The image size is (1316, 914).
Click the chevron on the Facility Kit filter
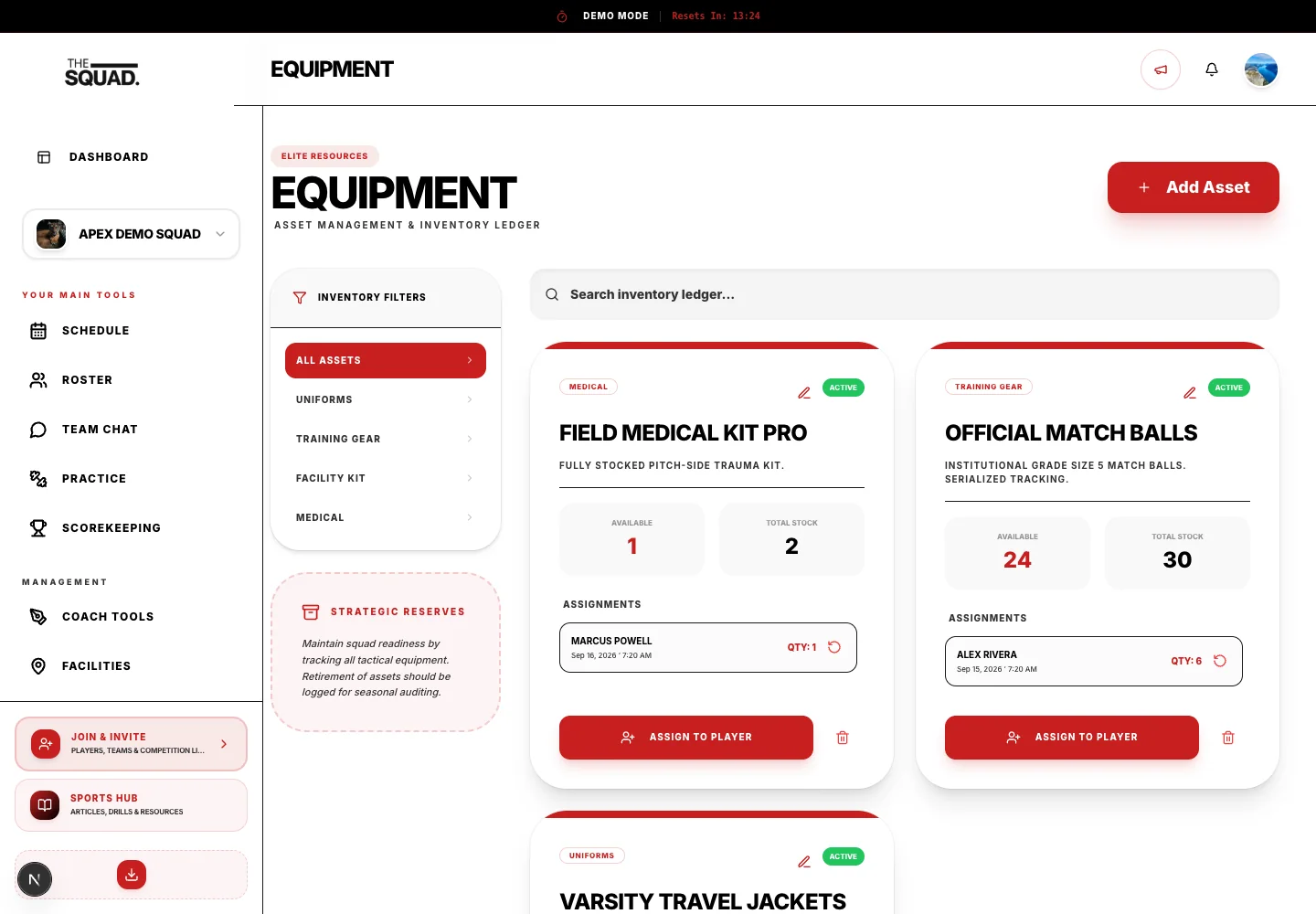point(470,478)
